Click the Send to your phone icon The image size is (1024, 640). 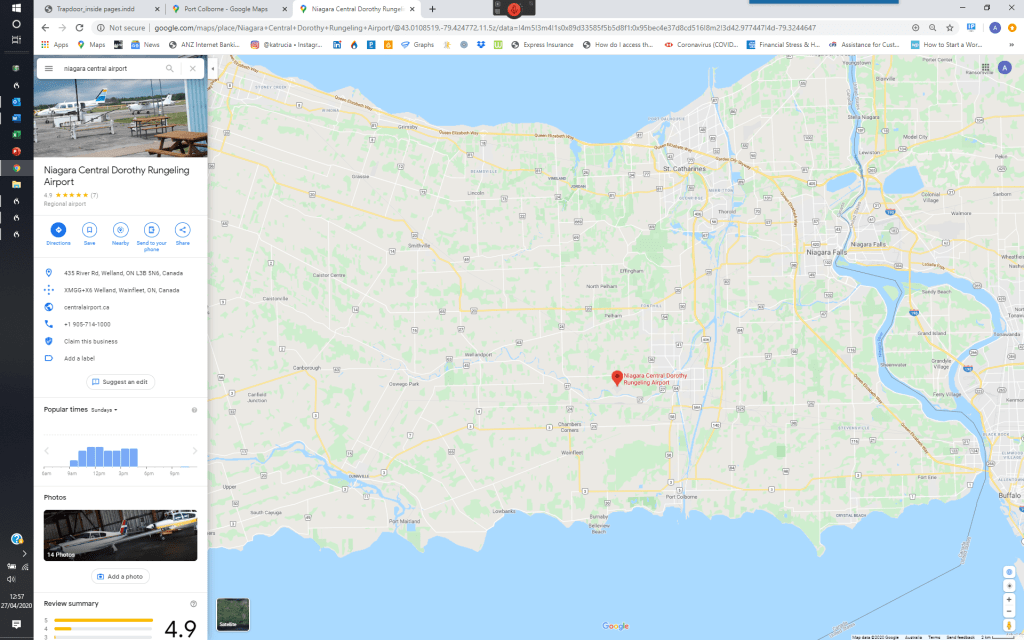pos(151,230)
